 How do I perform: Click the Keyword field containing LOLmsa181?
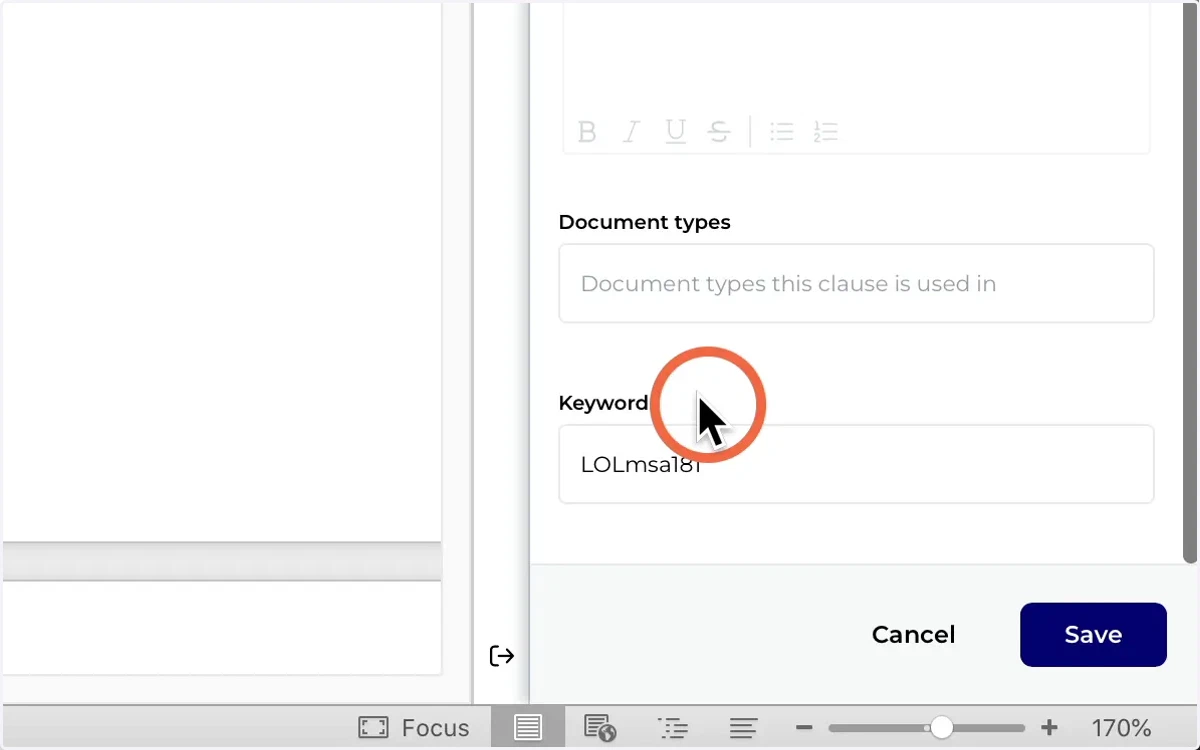click(856, 464)
